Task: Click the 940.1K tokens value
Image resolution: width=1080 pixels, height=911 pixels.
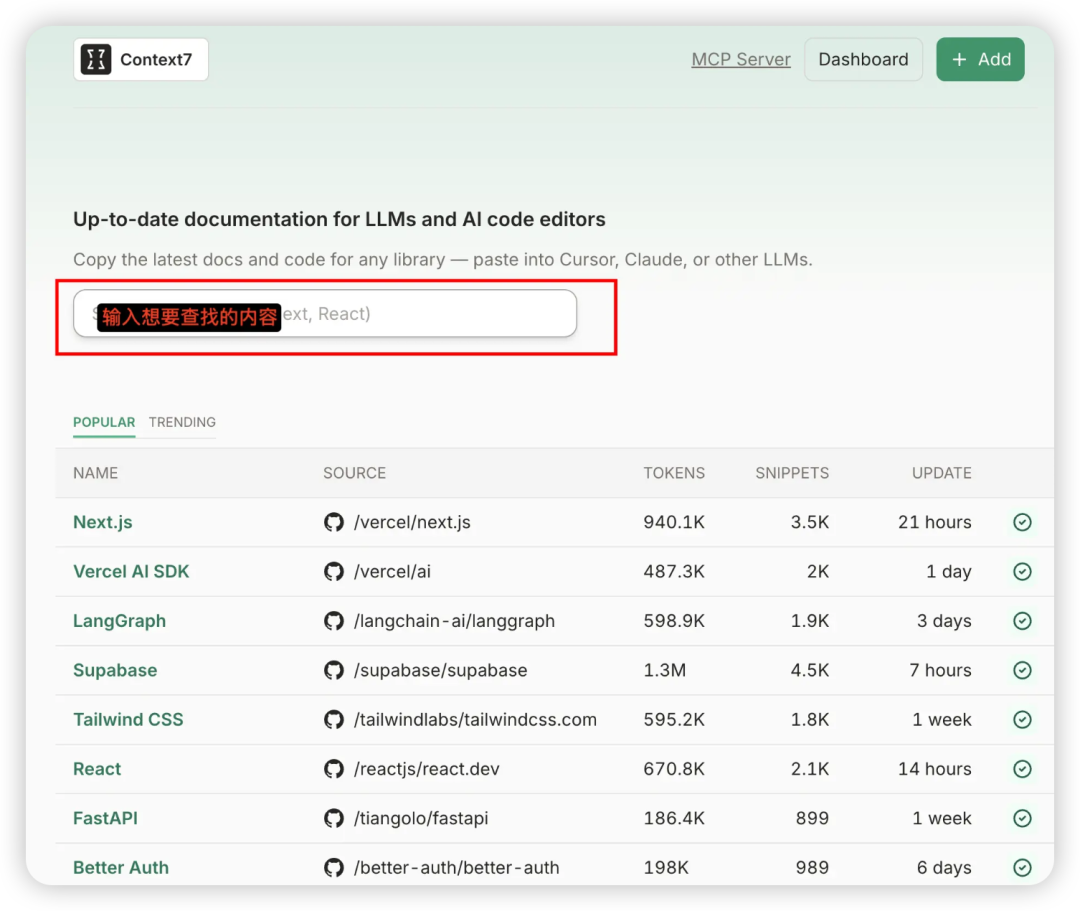Action: (674, 522)
